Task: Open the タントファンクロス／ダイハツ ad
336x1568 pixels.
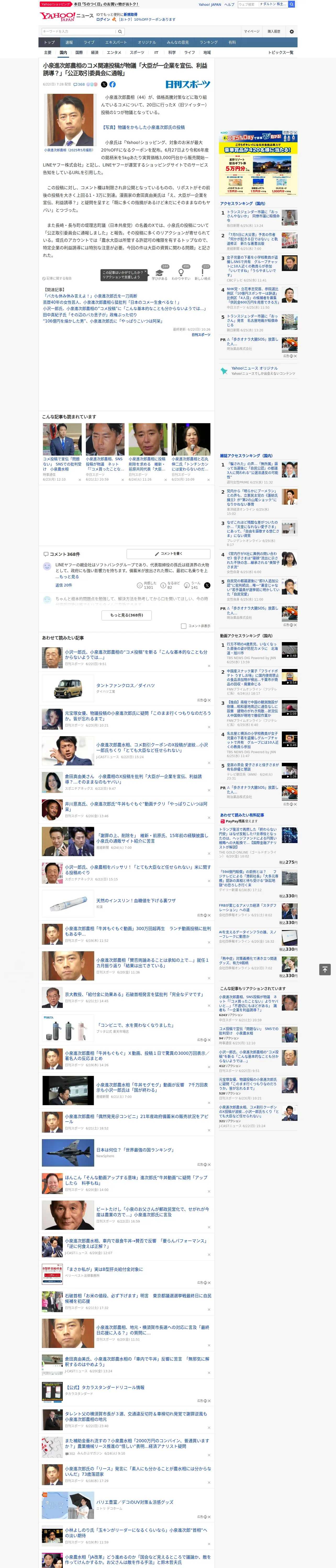Action: click(x=125, y=685)
